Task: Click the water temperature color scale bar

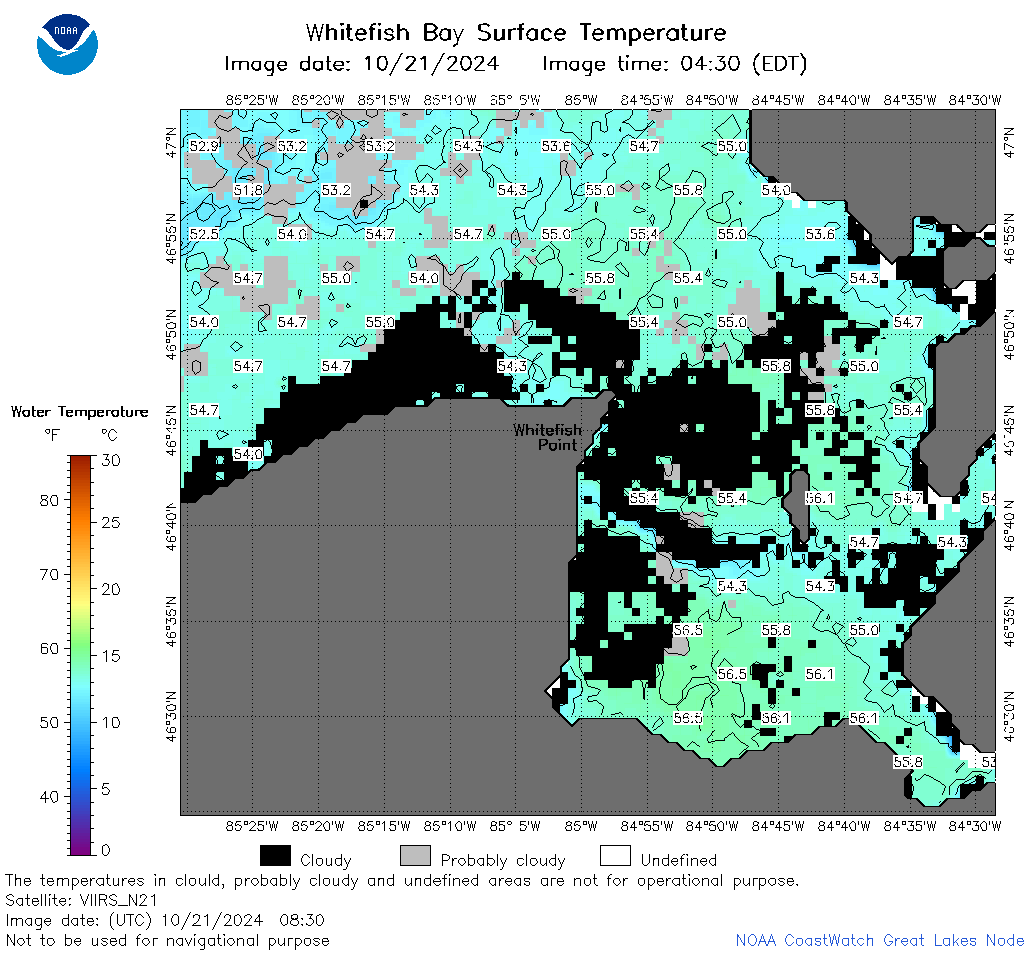Action: pyautogui.click(x=81, y=655)
